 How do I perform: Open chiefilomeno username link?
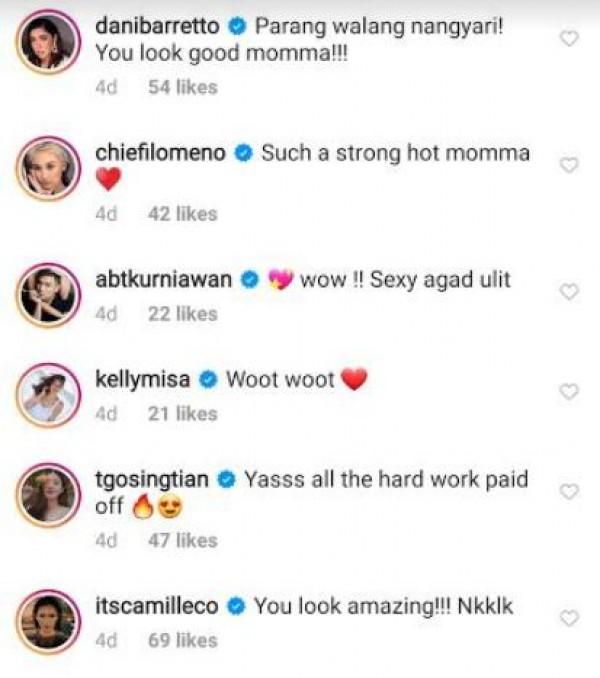(x=163, y=153)
